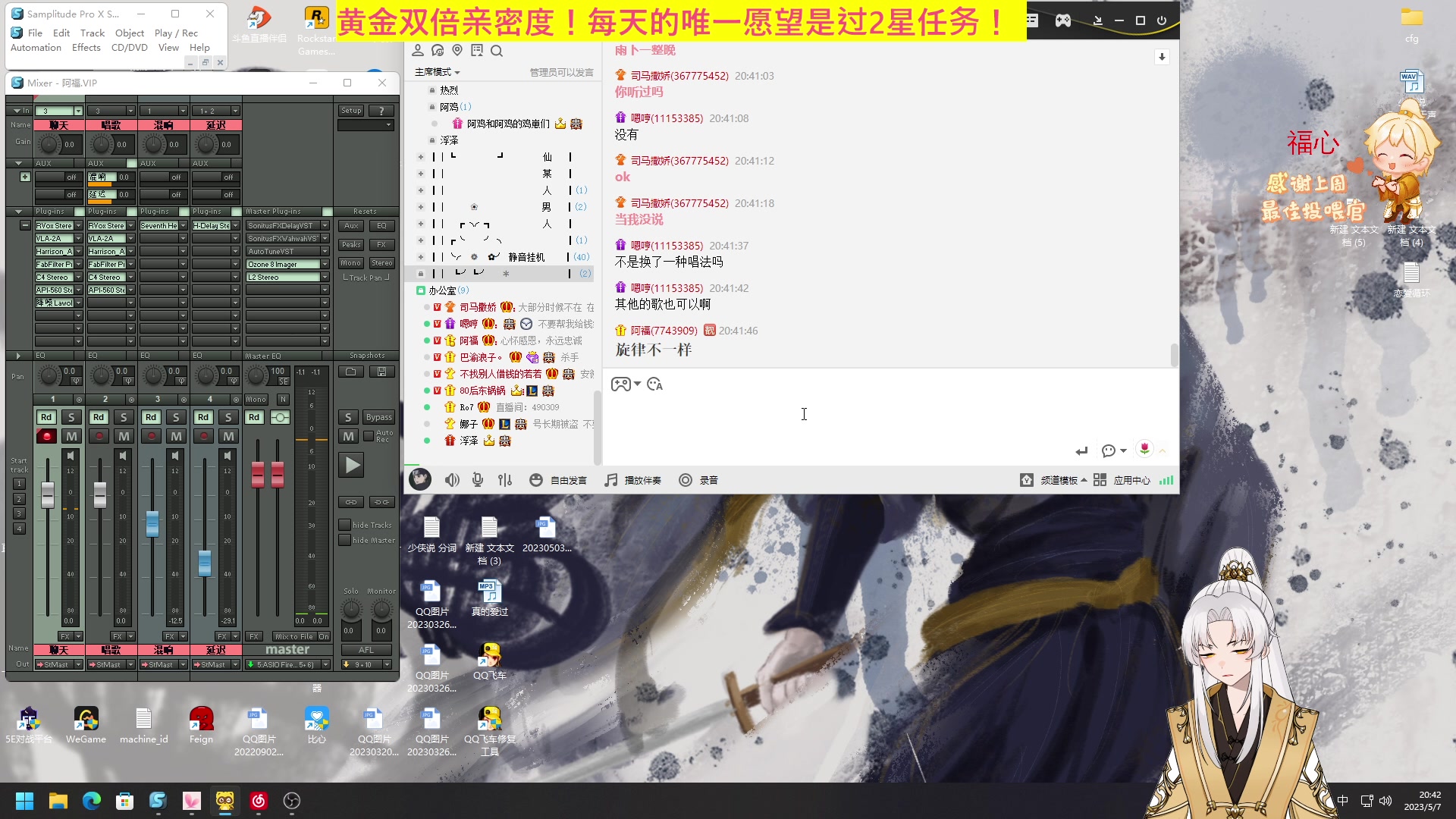Screen dimensions: 1456x819
Task: Click the mixer Setup button
Action: point(351,111)
